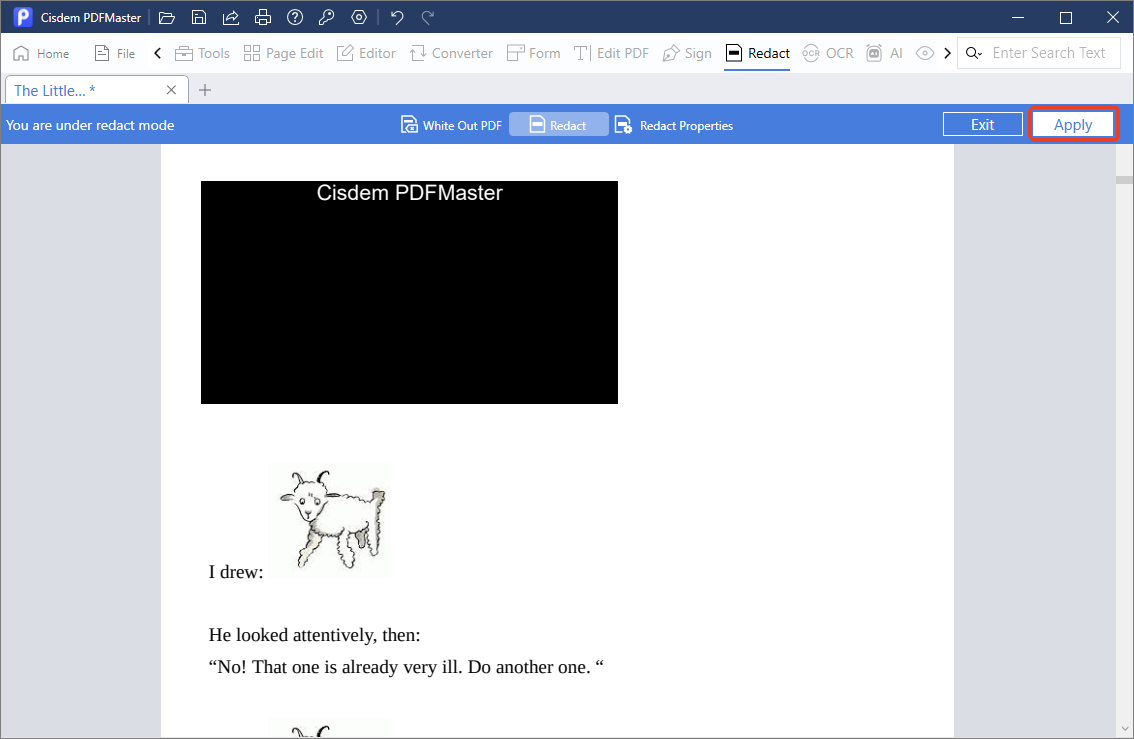Open the AI tab
The width and height of the screenshot is (1134, 739).
884,54
